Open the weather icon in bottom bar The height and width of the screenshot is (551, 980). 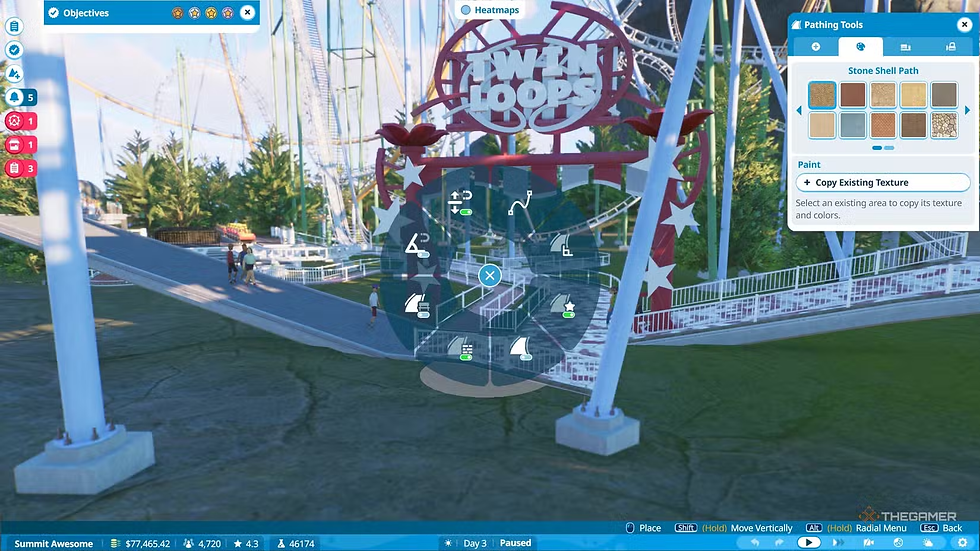coord(928,542)
